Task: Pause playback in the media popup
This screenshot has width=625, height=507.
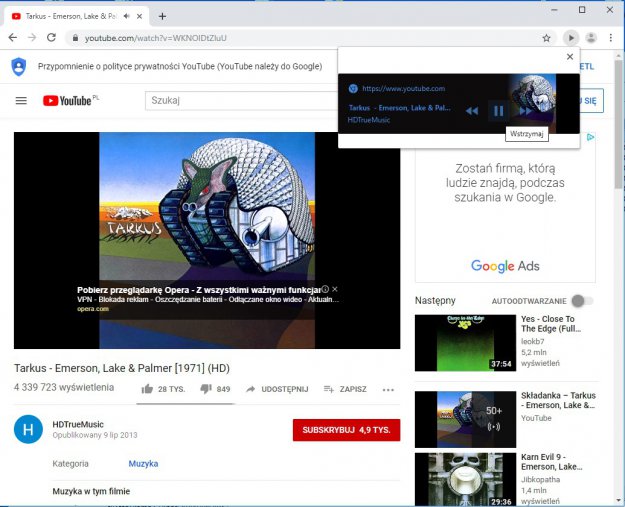Action: click(x=498, y=111)
